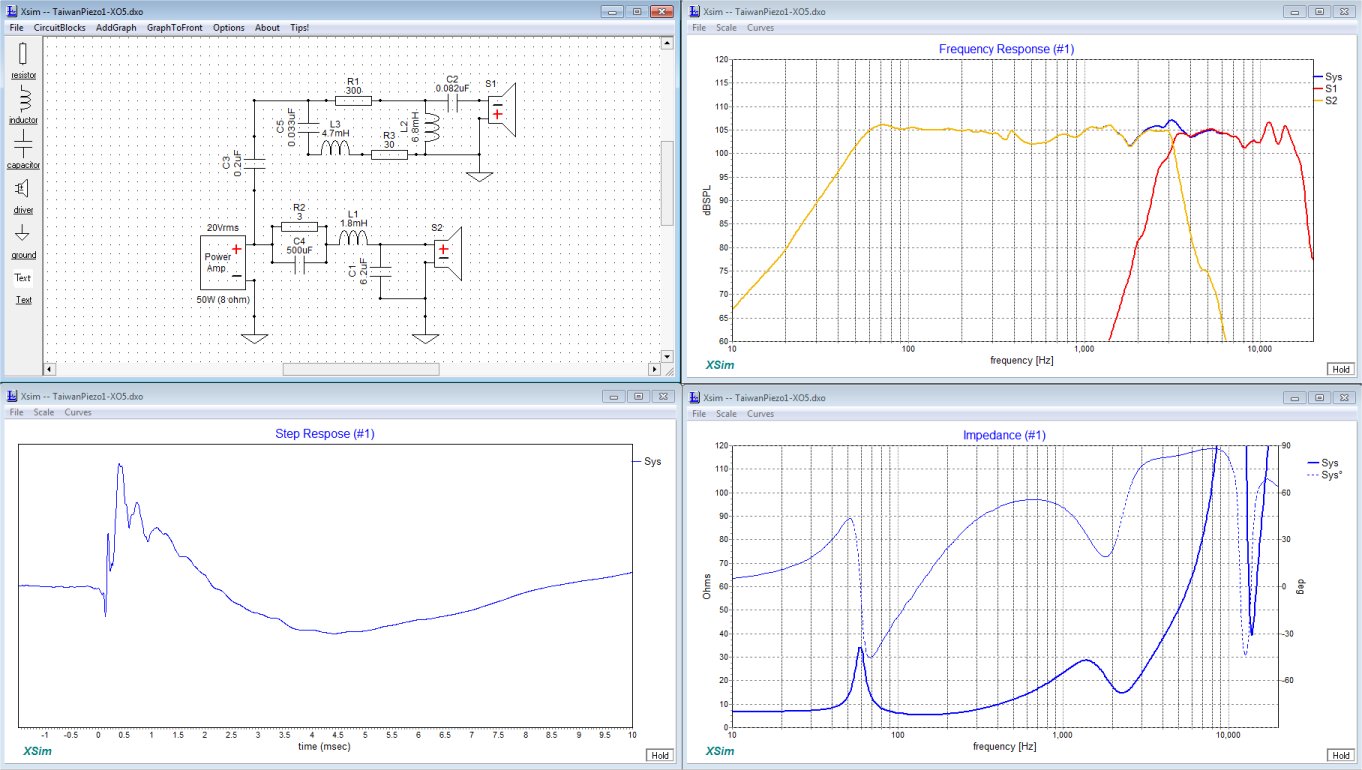The width and height of the screenshot is (1362, 770).
Task: Click Hold button in Impedance window
Action: (1340, 755)
